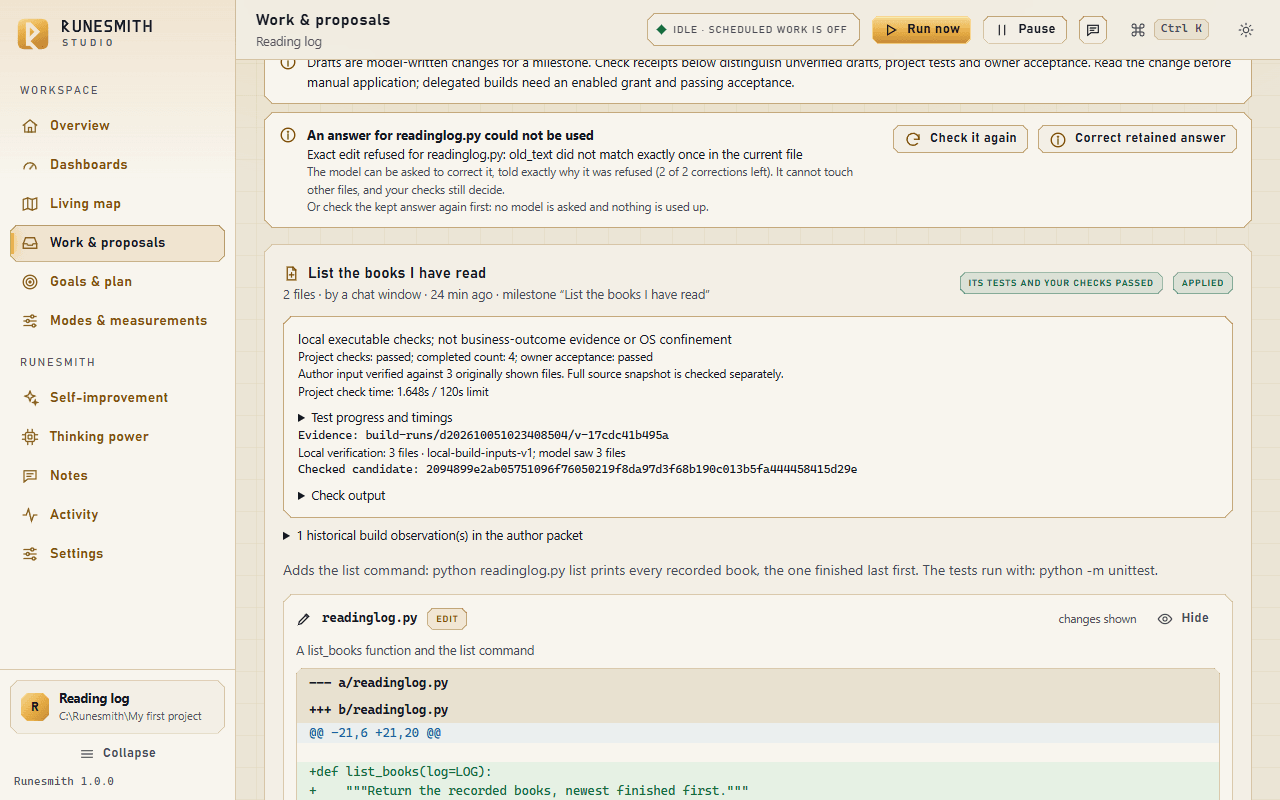Screen dimensions: 1280x800
Task: Open the chat speech-bubble icon button
Action: click(x=1094, y=30)
